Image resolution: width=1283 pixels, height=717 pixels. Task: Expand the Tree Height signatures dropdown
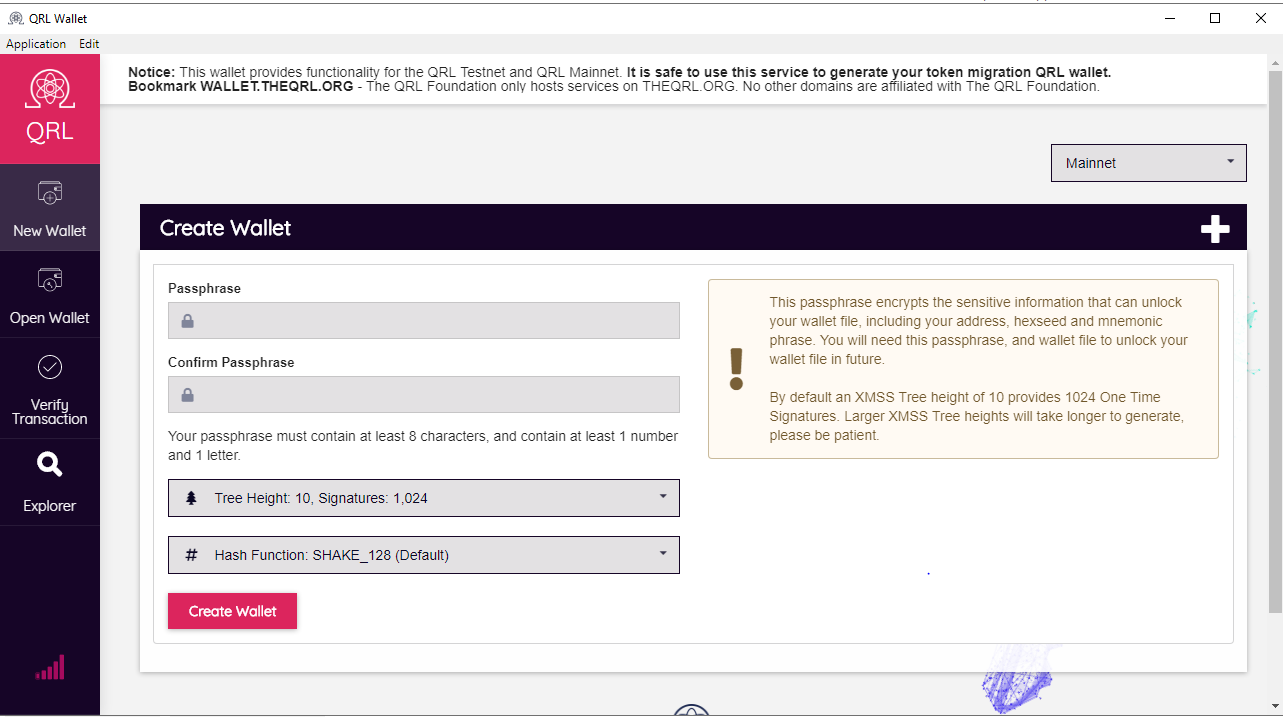[x=424, y=498]
